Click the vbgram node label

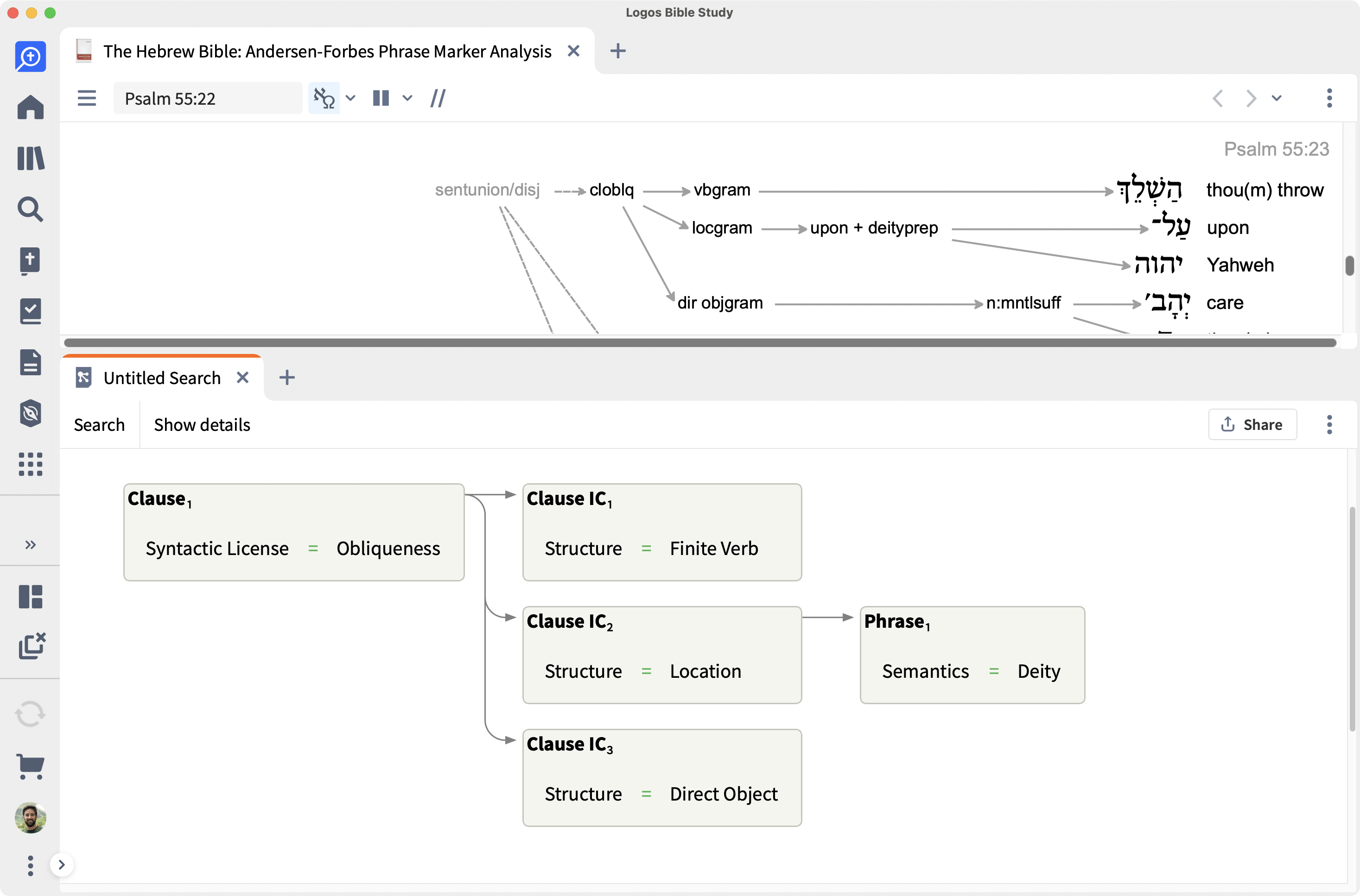(x=722, y=189)
